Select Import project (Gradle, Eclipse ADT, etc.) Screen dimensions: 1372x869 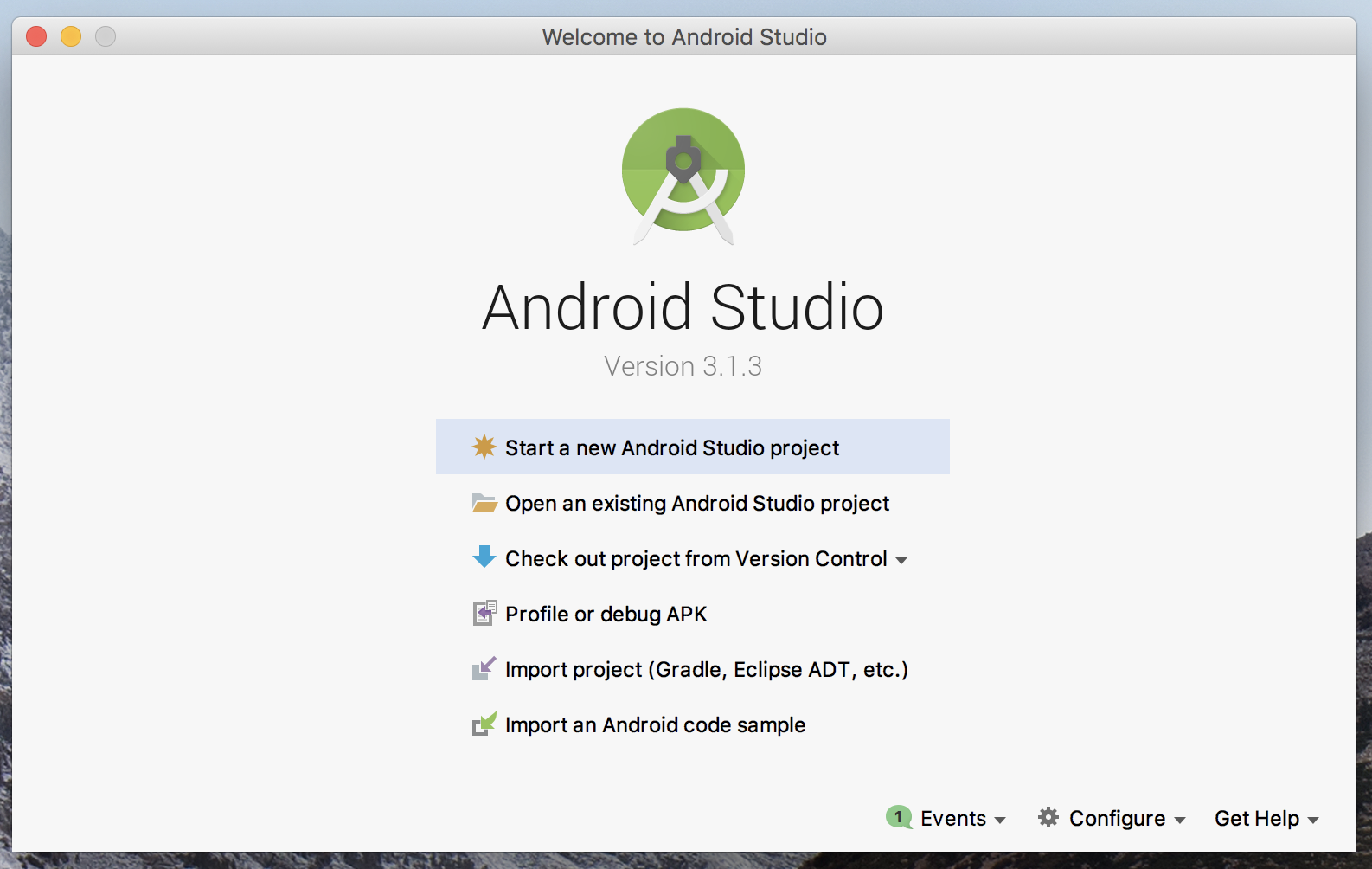pyautogui.click(x=692, y=669)
